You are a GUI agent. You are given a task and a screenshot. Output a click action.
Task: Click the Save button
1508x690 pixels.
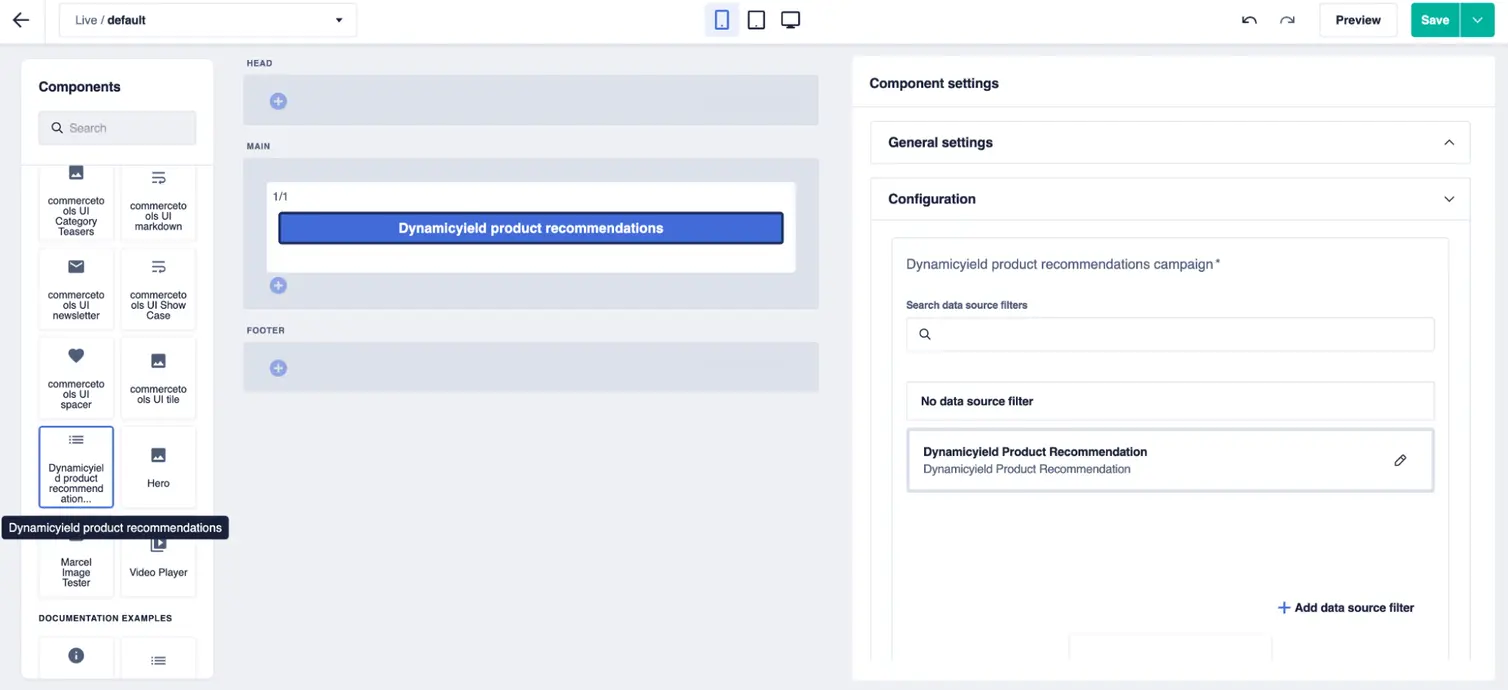1434,19
